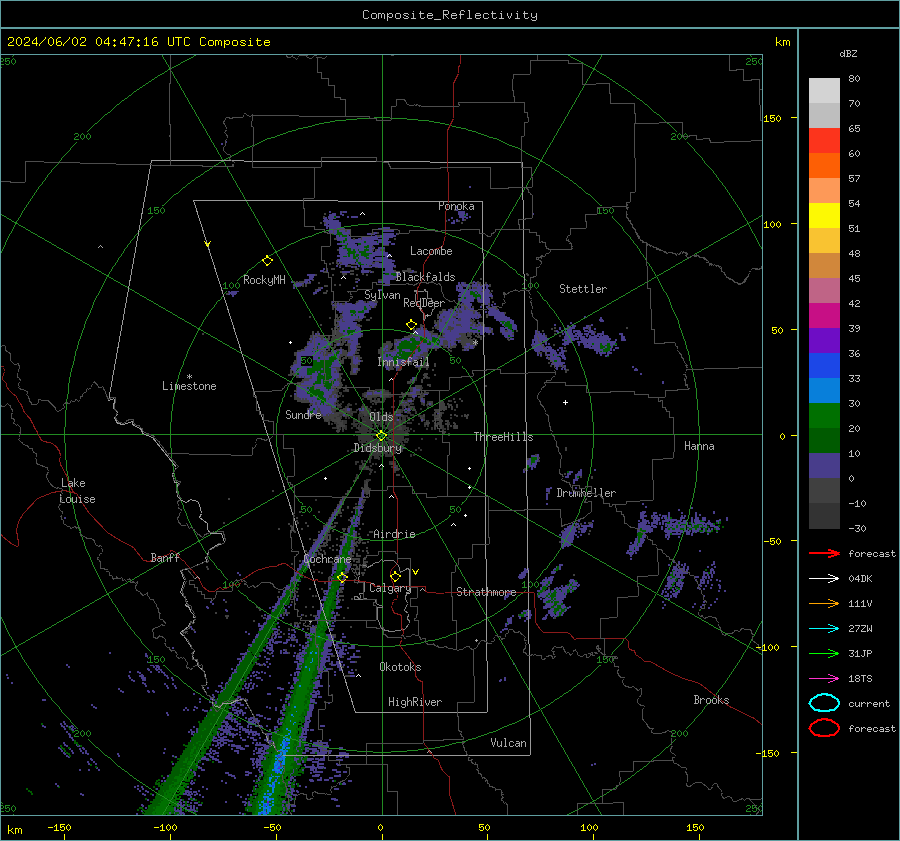
Task: Select the 80 dBZ light gray swatch
Action: [x=824, y=90]
